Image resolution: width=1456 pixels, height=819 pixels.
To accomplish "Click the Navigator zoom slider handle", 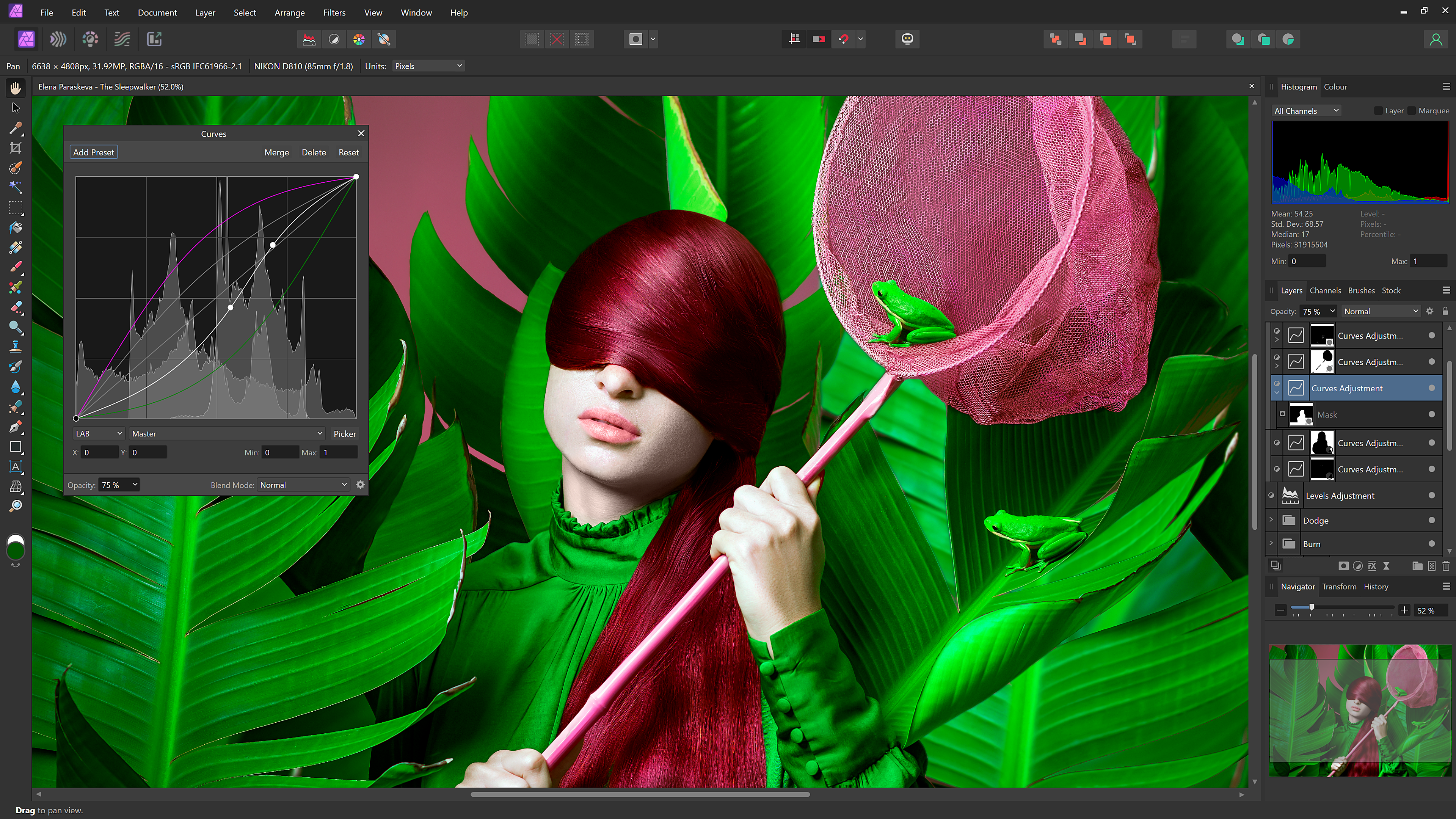I will (x=1311, y=607).
